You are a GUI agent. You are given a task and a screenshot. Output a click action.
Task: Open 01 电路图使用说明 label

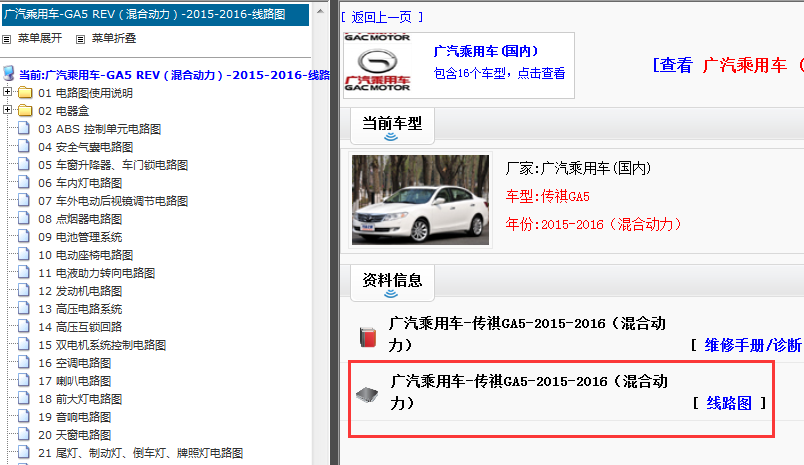pos(85,93)
